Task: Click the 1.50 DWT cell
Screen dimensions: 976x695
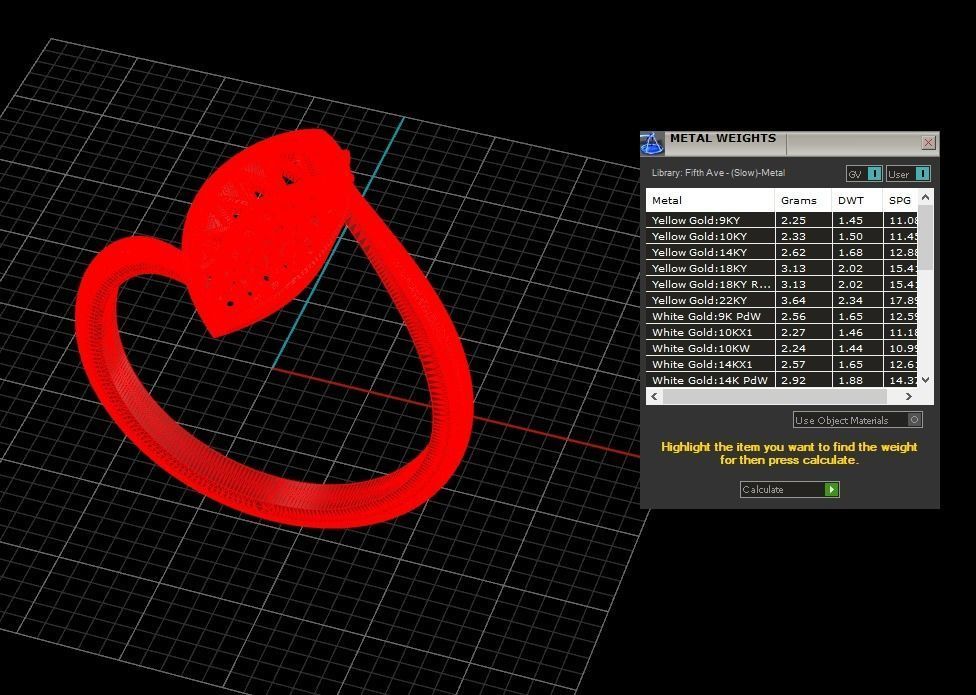Action: pos(857,236)
